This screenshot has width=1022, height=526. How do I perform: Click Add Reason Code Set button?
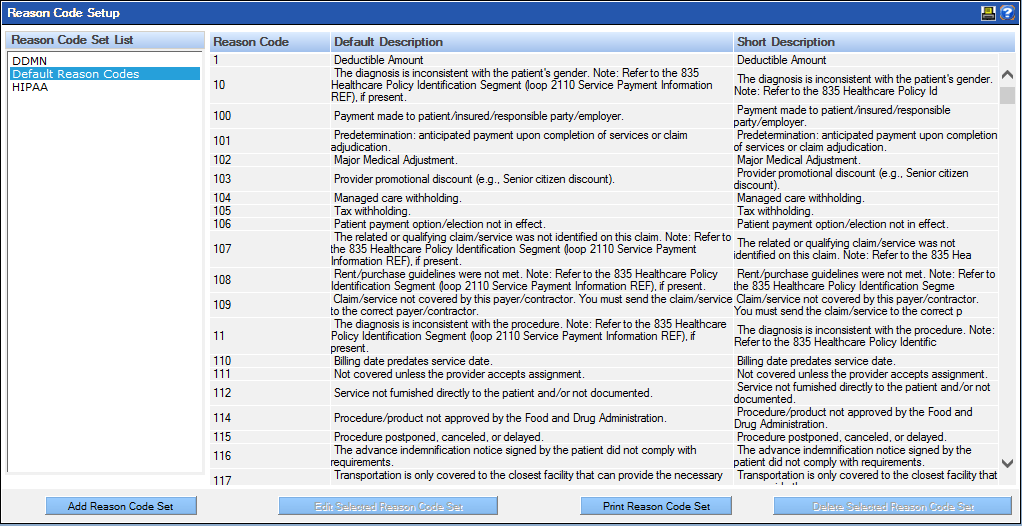coord(121,506)
